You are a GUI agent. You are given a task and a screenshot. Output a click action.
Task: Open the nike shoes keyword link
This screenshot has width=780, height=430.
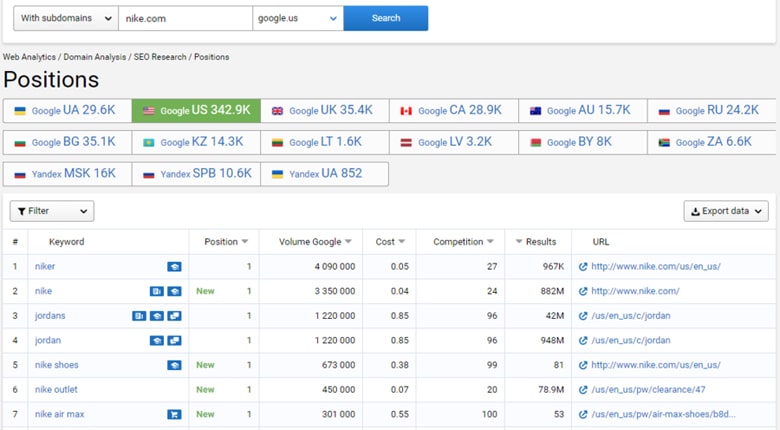point(57,365)
